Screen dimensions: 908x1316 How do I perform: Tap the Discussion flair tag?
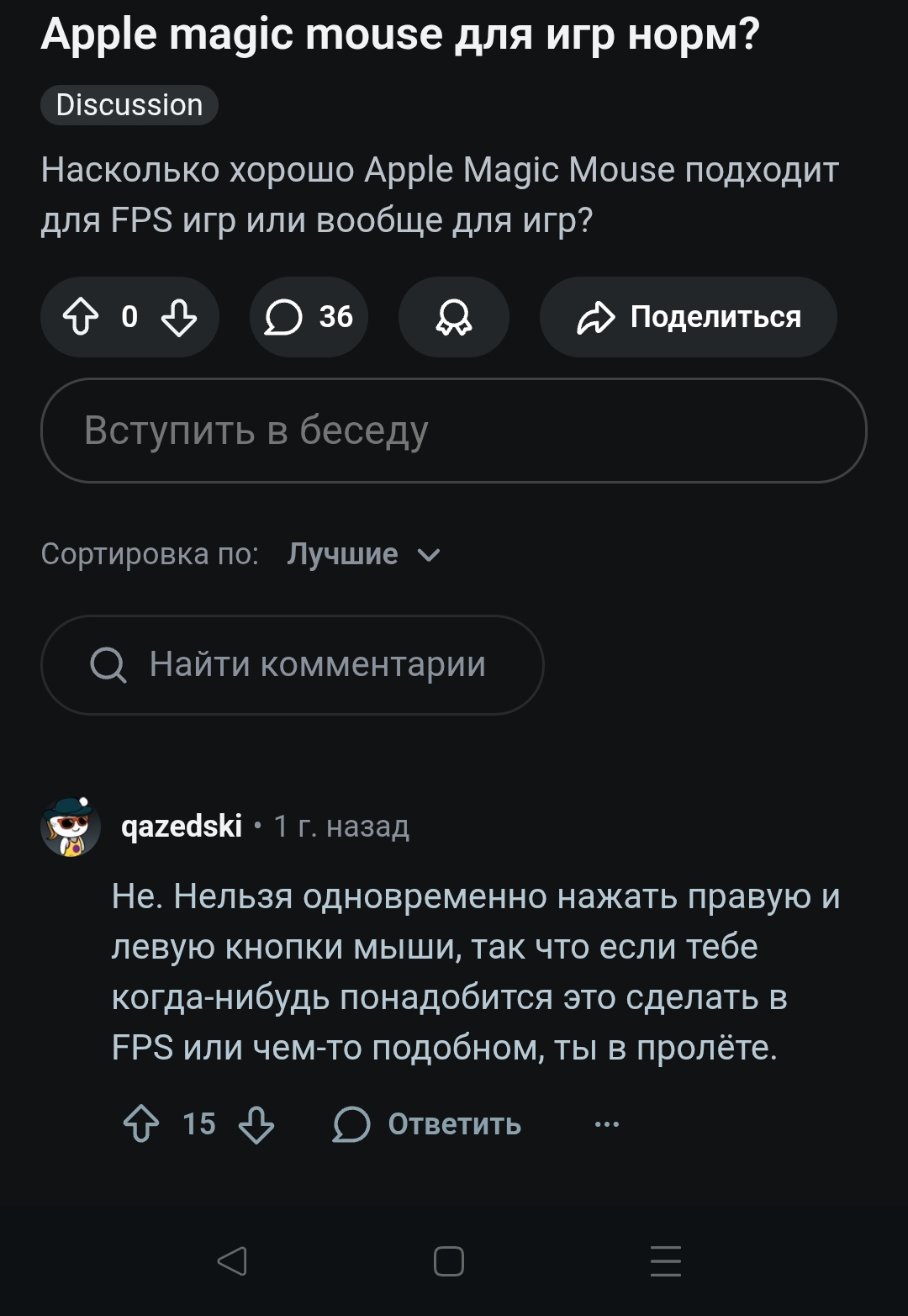point(129,105)
